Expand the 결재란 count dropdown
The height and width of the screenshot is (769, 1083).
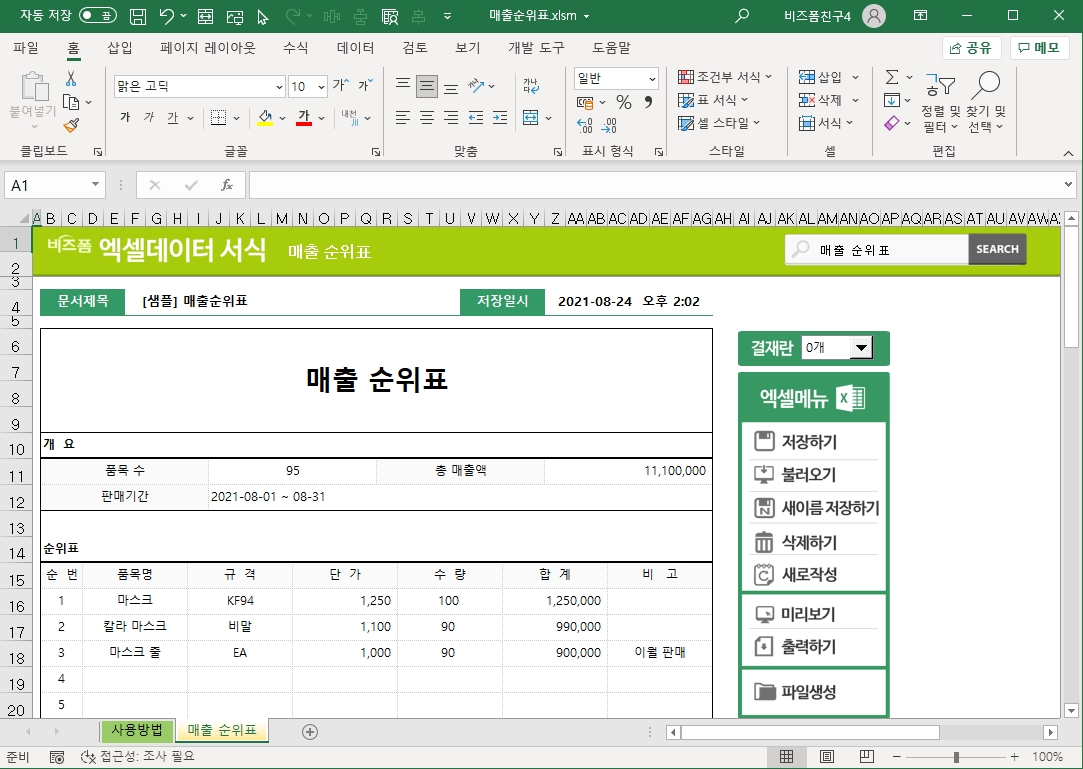(860, 347)
